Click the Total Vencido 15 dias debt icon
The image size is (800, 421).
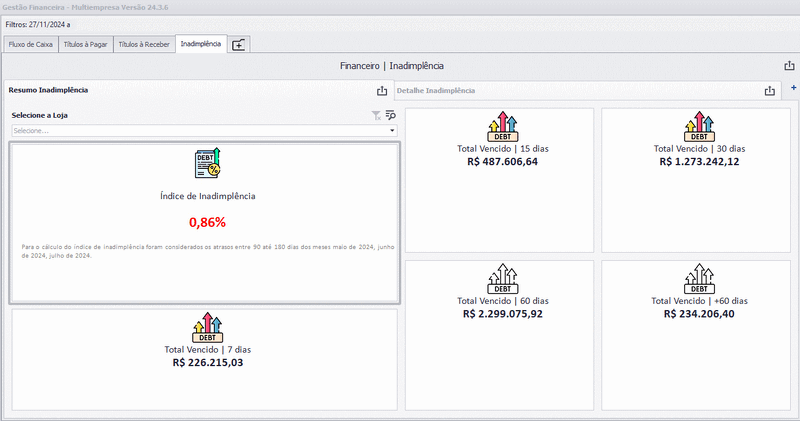pyautogui.click(x=503, y=127)
